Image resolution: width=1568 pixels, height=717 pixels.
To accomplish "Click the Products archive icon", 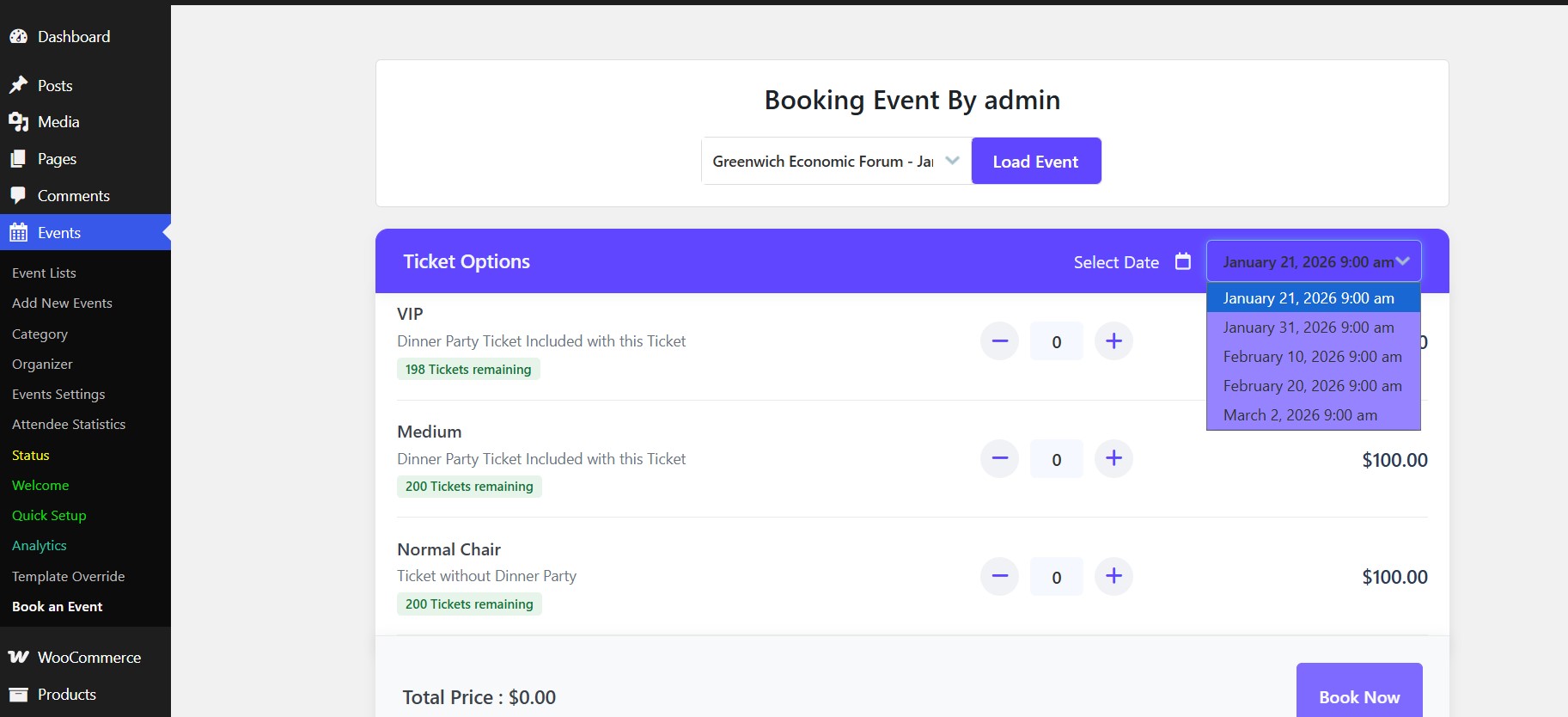I will coord(18,695).
